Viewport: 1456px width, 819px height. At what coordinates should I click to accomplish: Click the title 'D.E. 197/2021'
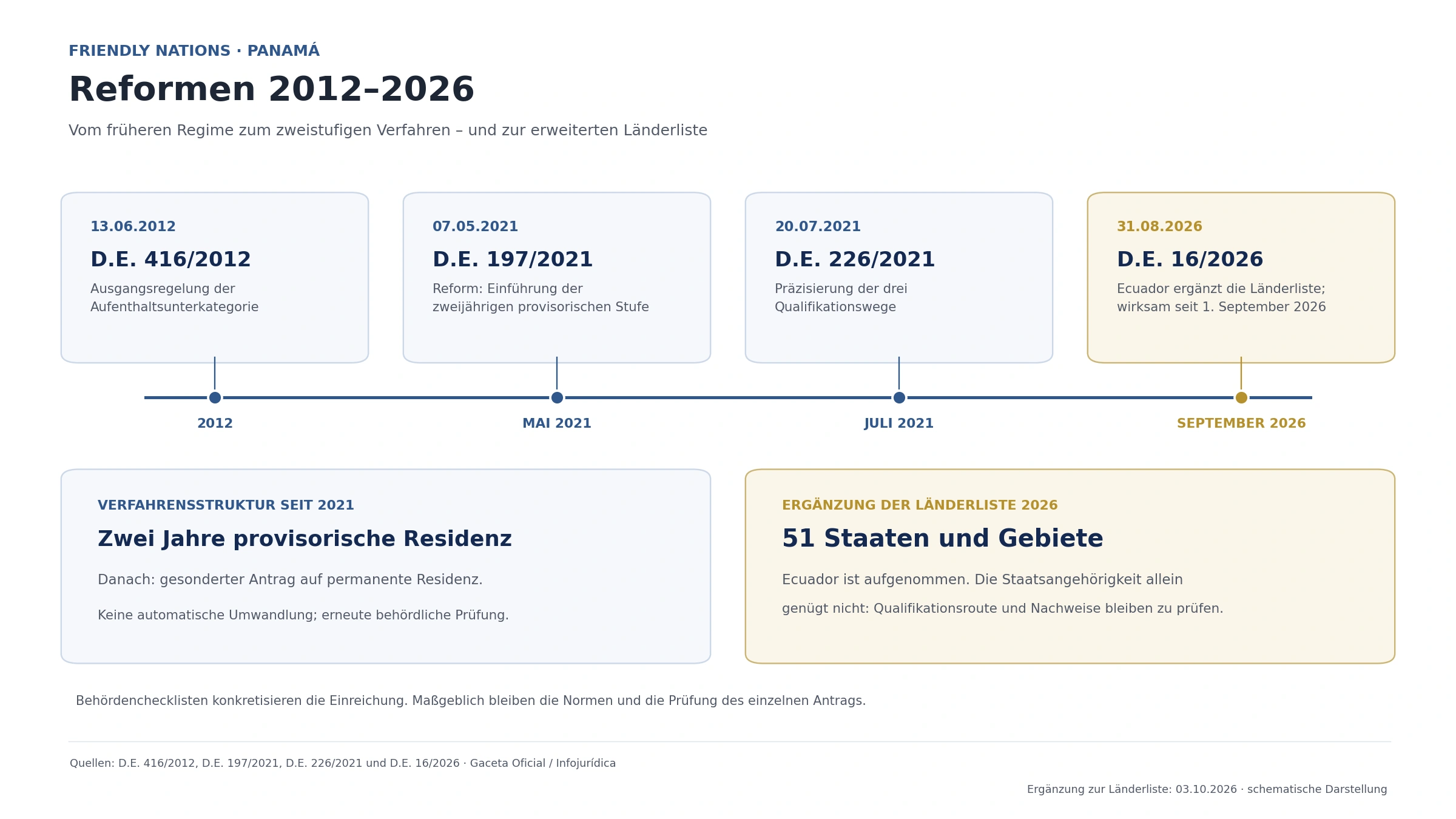coord(513,260)
